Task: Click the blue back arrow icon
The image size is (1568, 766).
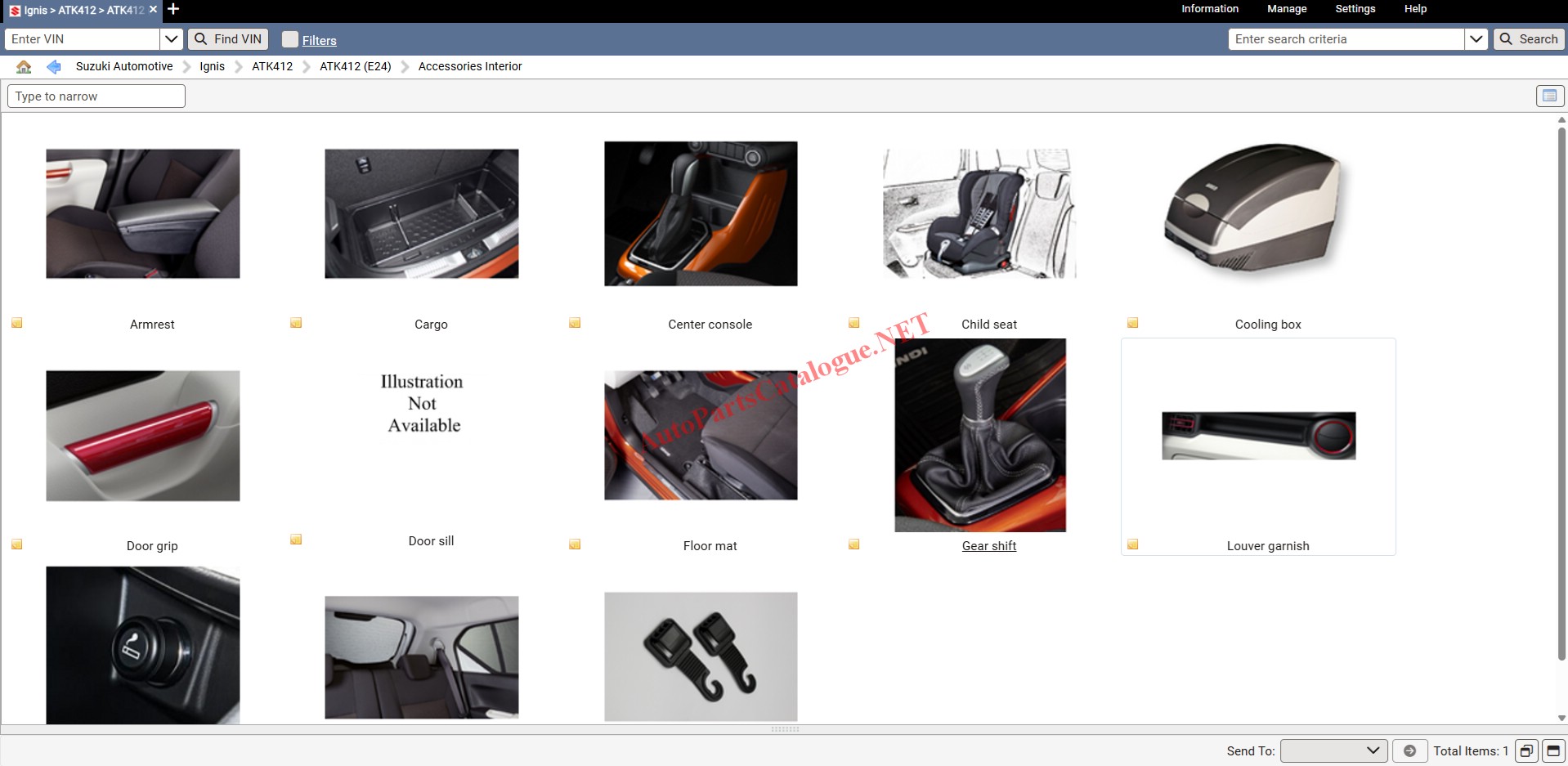Action: pyautogui.click(x=54, y=67)
